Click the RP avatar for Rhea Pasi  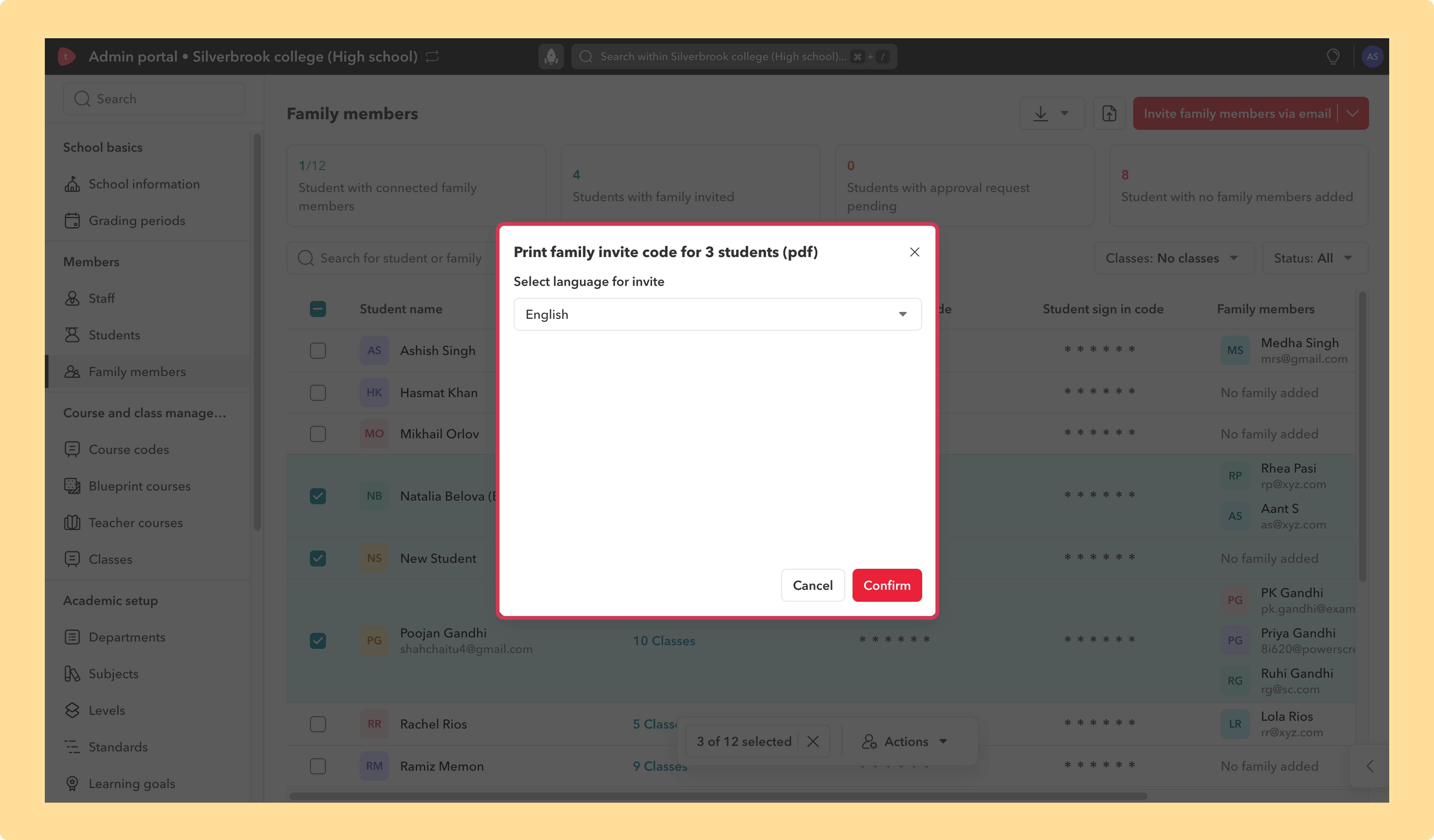click(1235, 476)
